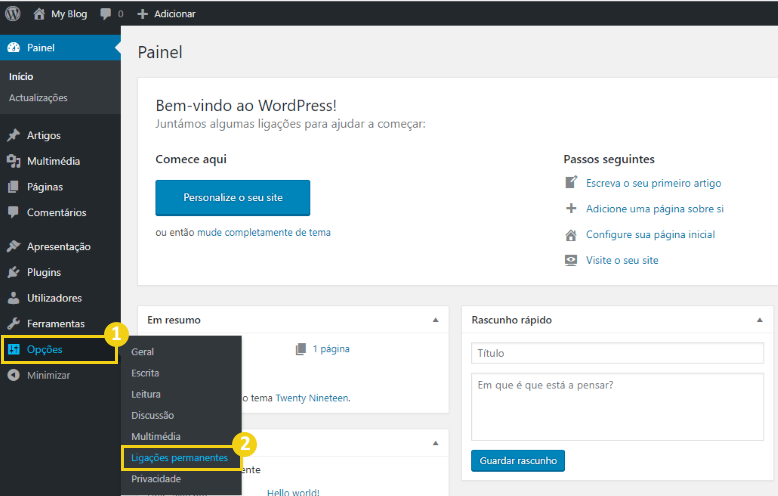Click the house icon beside Configure sua página inicial
Image resolution: width=778 pixels, height=496 pixels.
coord(571,235)
